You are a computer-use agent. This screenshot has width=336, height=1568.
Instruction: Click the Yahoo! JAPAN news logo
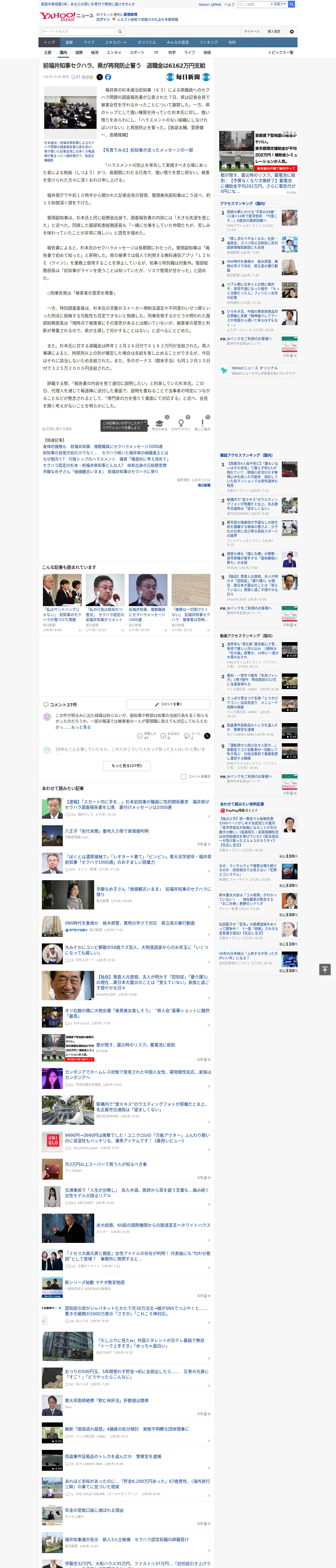[x=66, y=16]
